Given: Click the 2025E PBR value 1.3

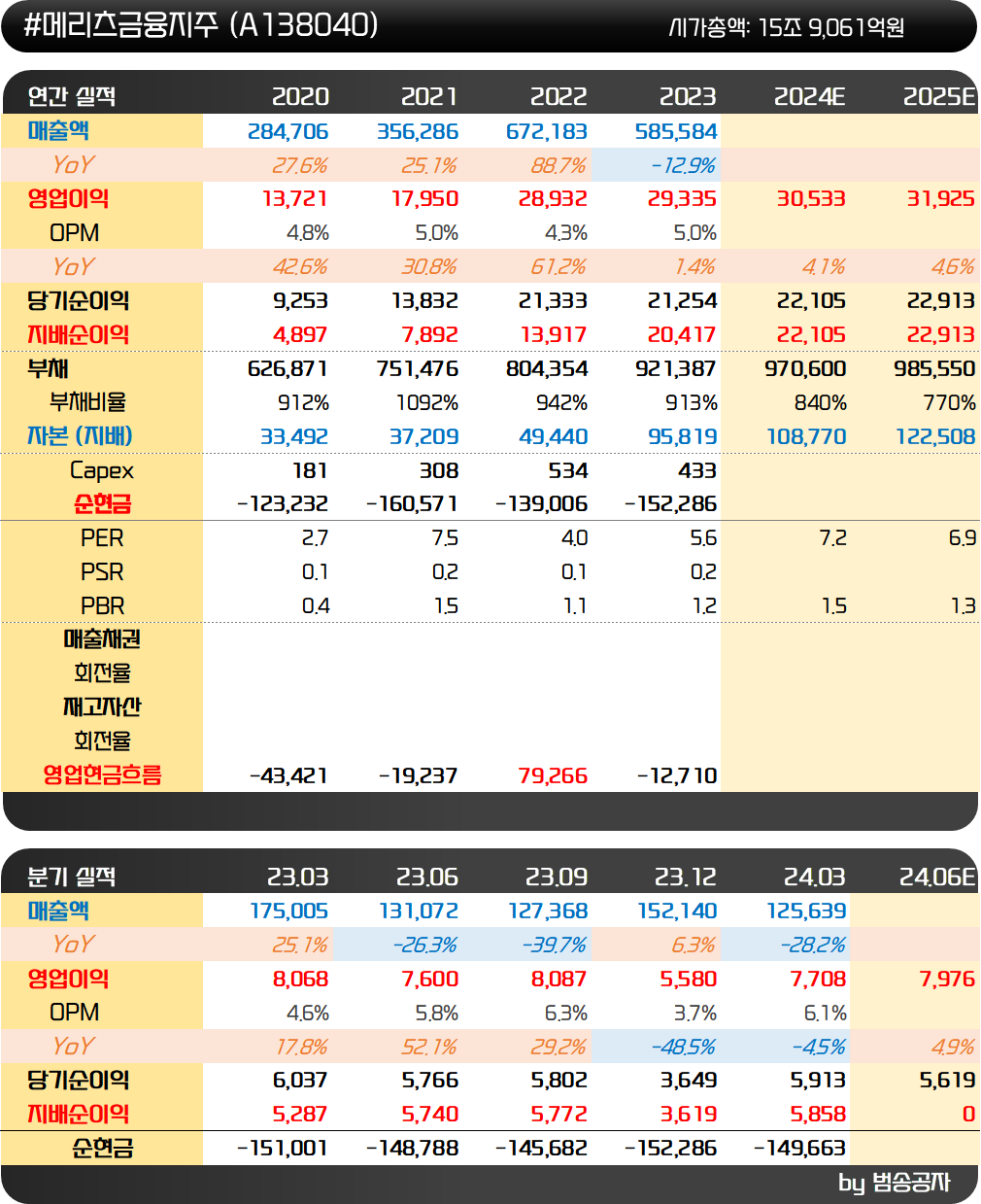Looking at the screenshot, I should 963,605.
